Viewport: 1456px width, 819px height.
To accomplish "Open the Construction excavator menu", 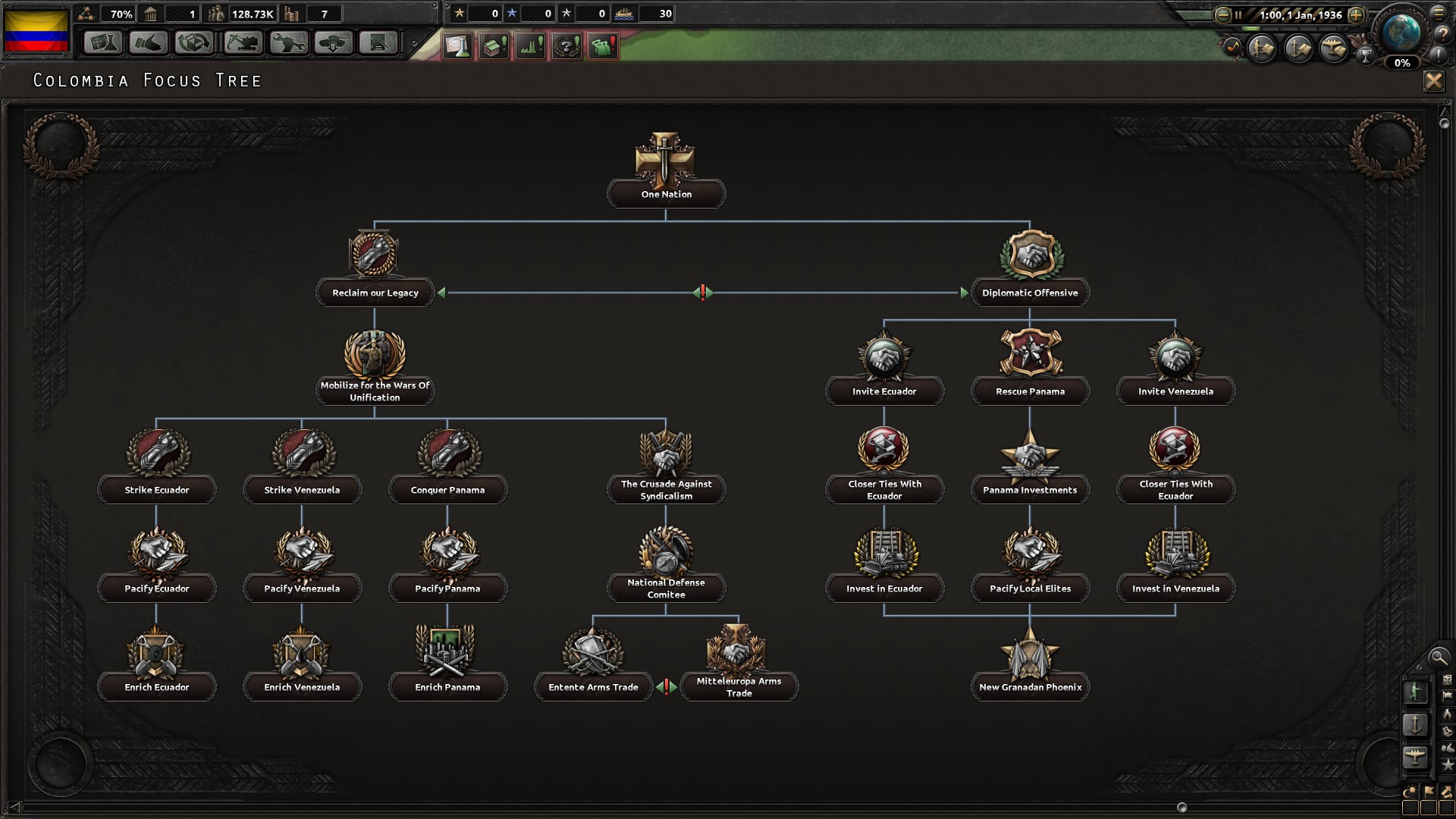I will pos(243,42).
